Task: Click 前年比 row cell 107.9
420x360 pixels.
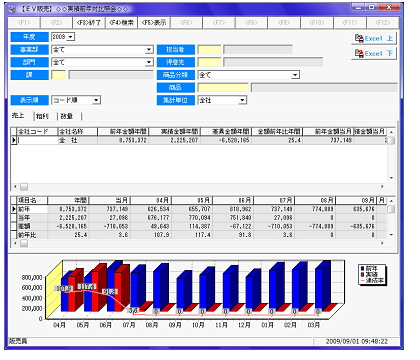Action: click(x=151, y=235)
